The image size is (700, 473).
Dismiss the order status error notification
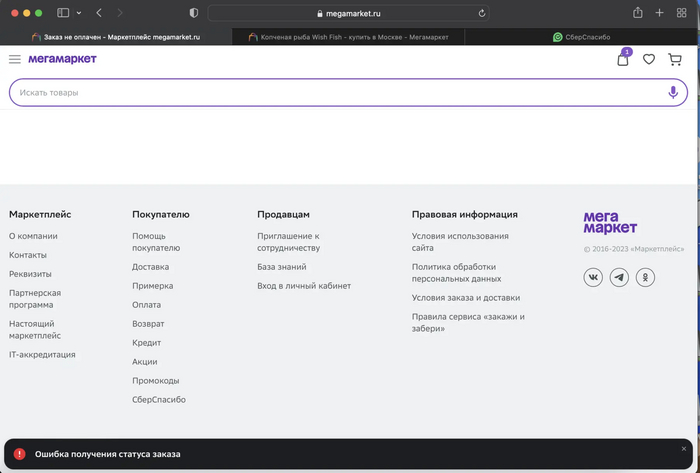coord(684,449)
